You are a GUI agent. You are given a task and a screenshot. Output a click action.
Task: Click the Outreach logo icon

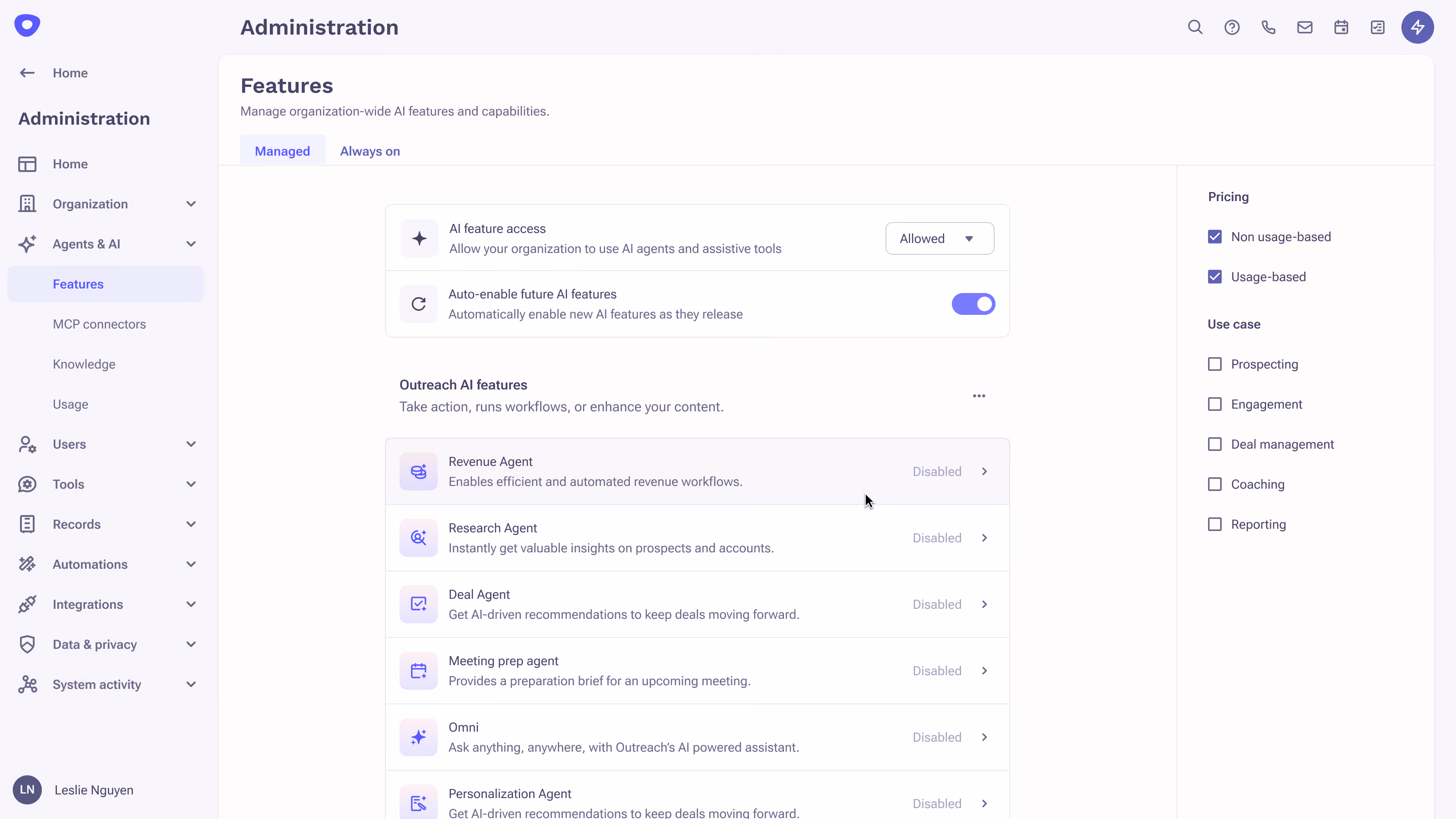point(27,25)
